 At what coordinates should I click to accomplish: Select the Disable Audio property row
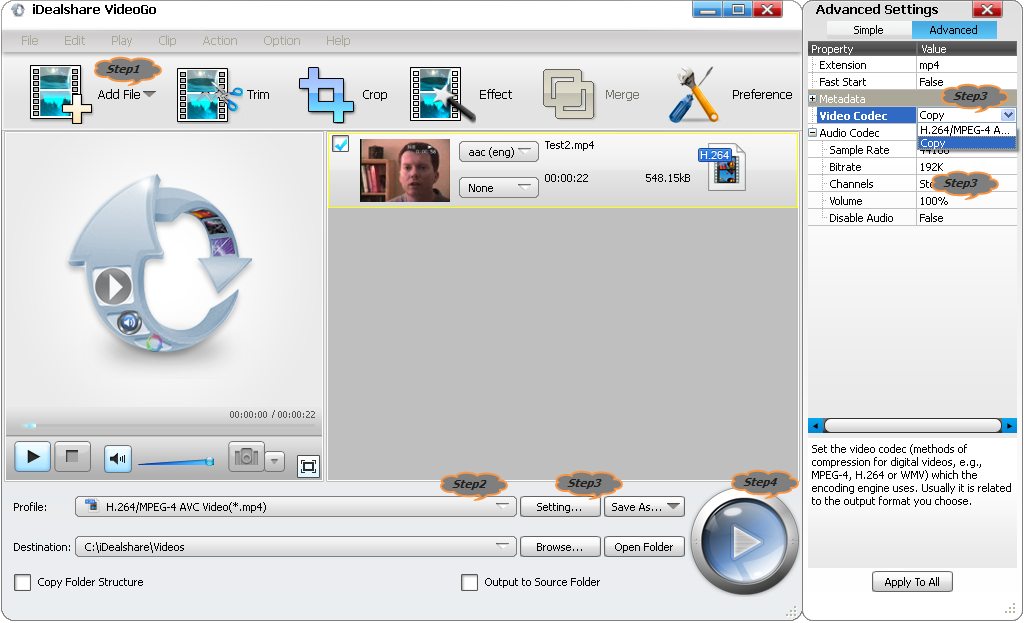[x=912, y=218]
